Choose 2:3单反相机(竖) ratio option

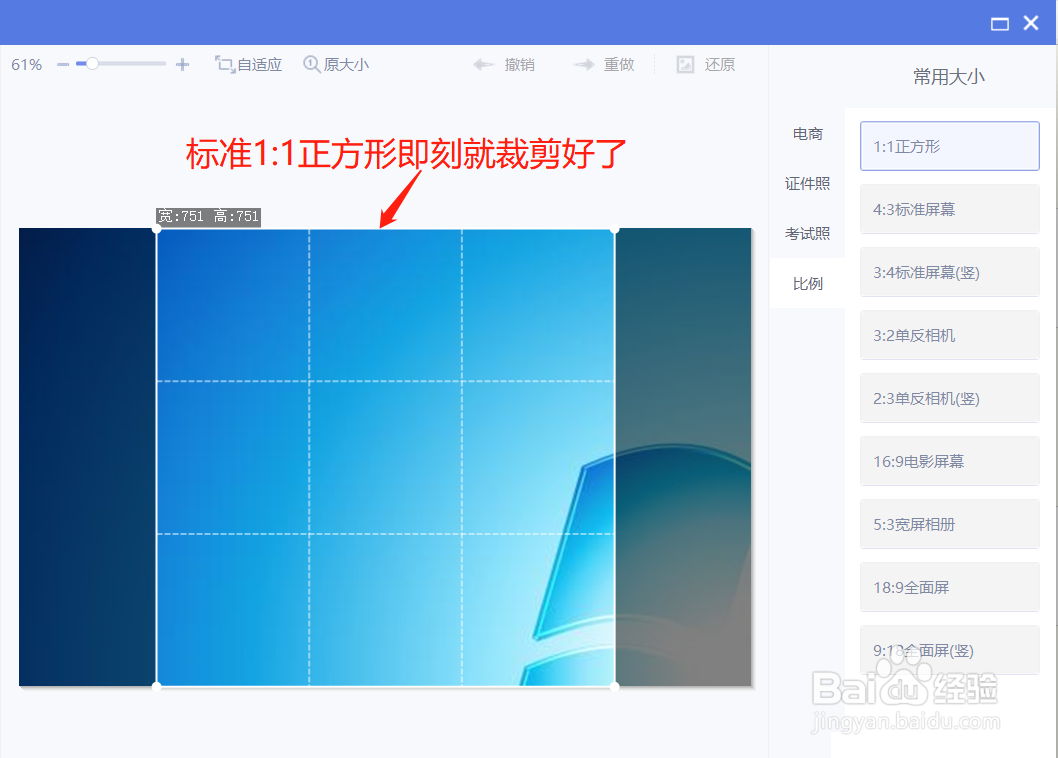[x=949, y=398]
